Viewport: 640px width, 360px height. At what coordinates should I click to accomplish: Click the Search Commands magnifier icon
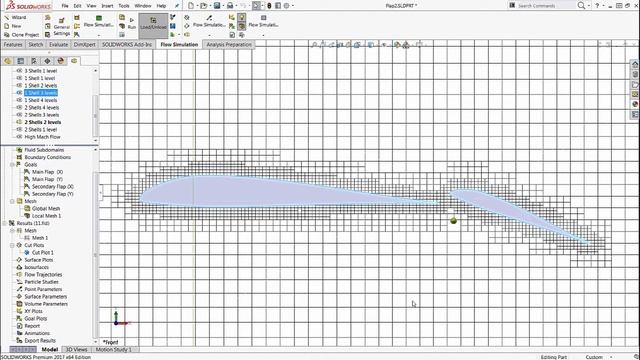[581, 6]
